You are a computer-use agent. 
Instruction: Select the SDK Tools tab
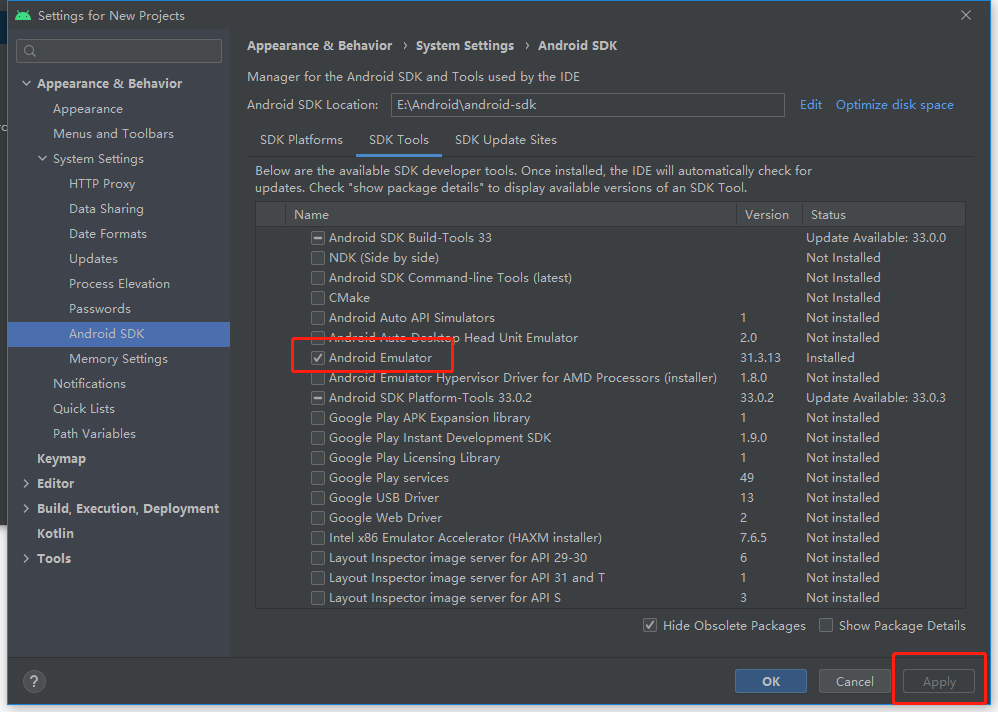tap(399, 140)
